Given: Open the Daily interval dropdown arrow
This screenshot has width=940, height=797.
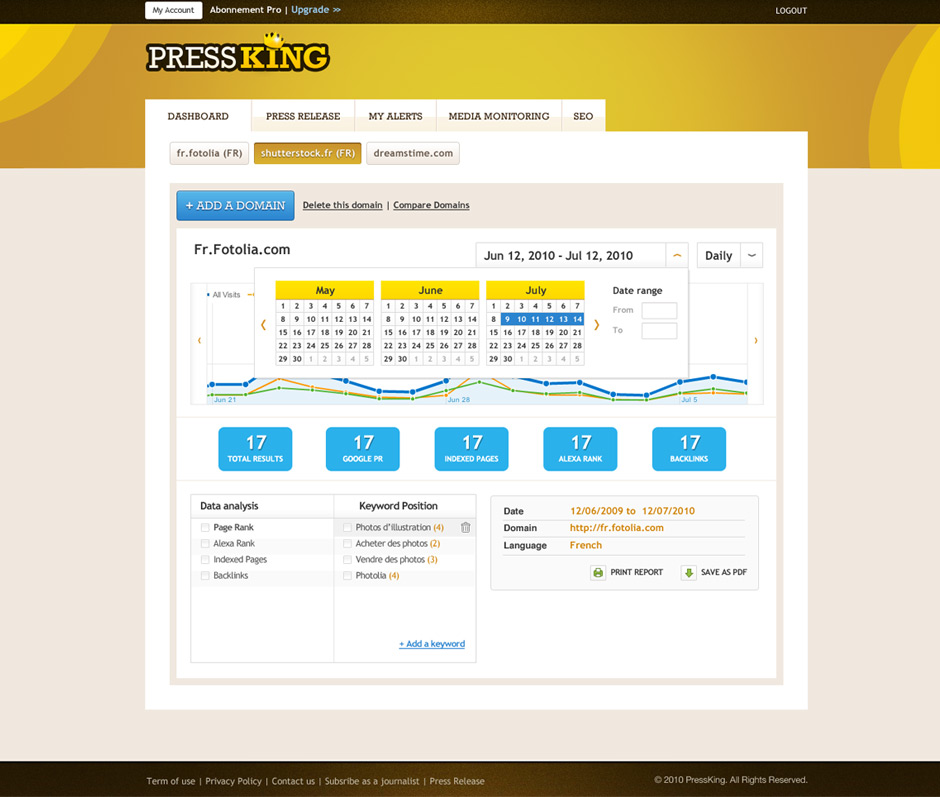Looking at the screenshot, I should [752, 255].
